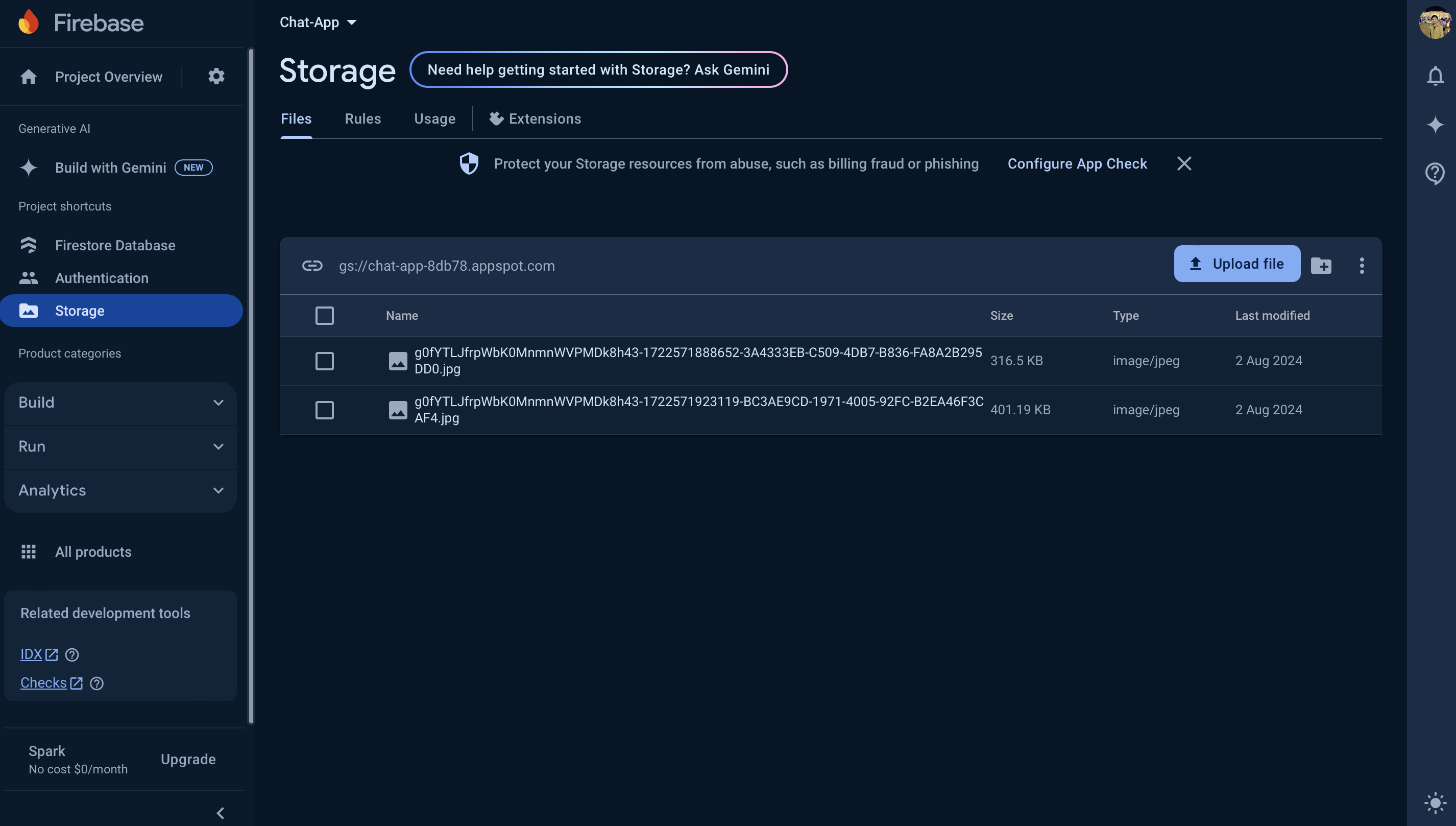Open help question mark icon
The image size is (1456, 826).
coord(1435,173)
